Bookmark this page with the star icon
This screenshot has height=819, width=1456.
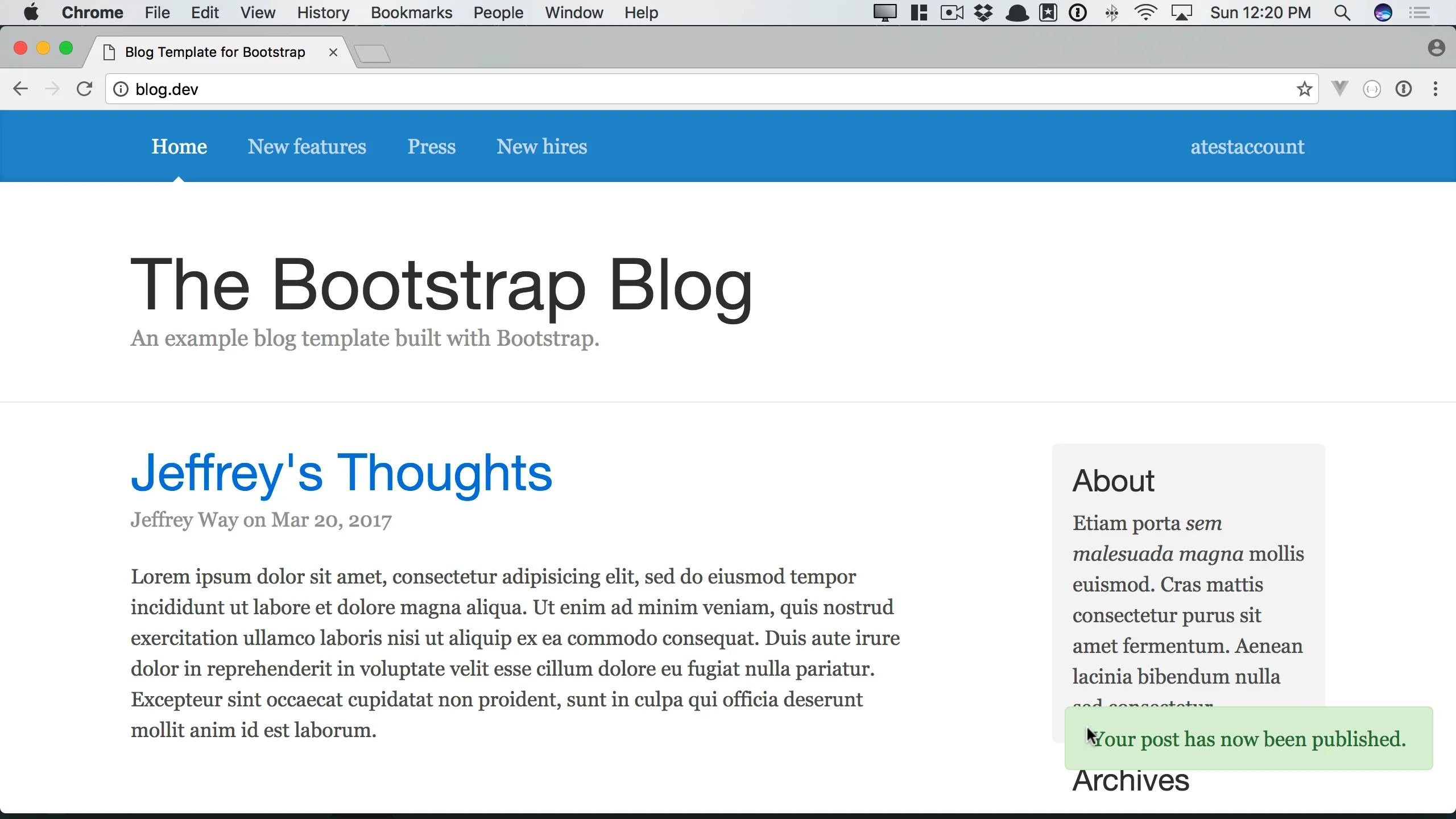tap(1304, 89)
